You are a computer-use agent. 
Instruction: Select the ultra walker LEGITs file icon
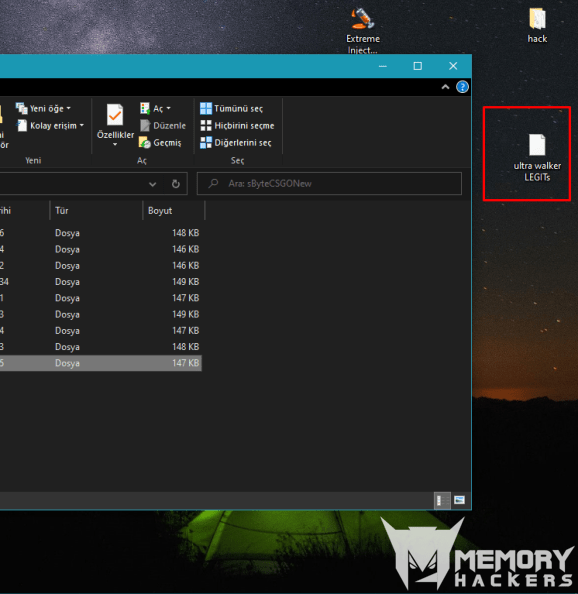(537, 158)
